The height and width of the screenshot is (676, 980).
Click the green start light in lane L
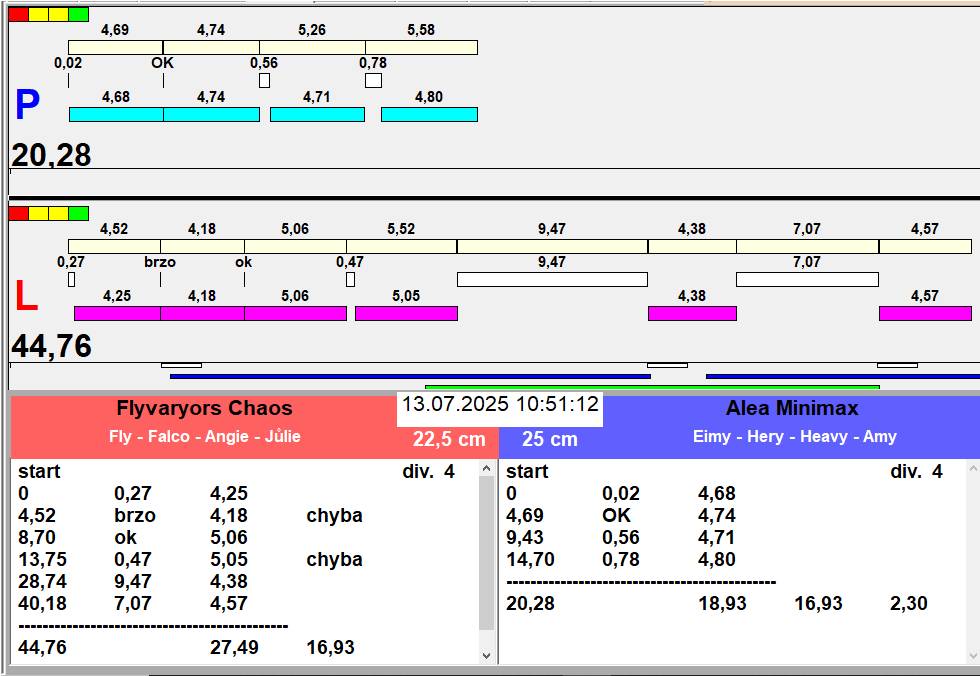click(x=79, y=214)
